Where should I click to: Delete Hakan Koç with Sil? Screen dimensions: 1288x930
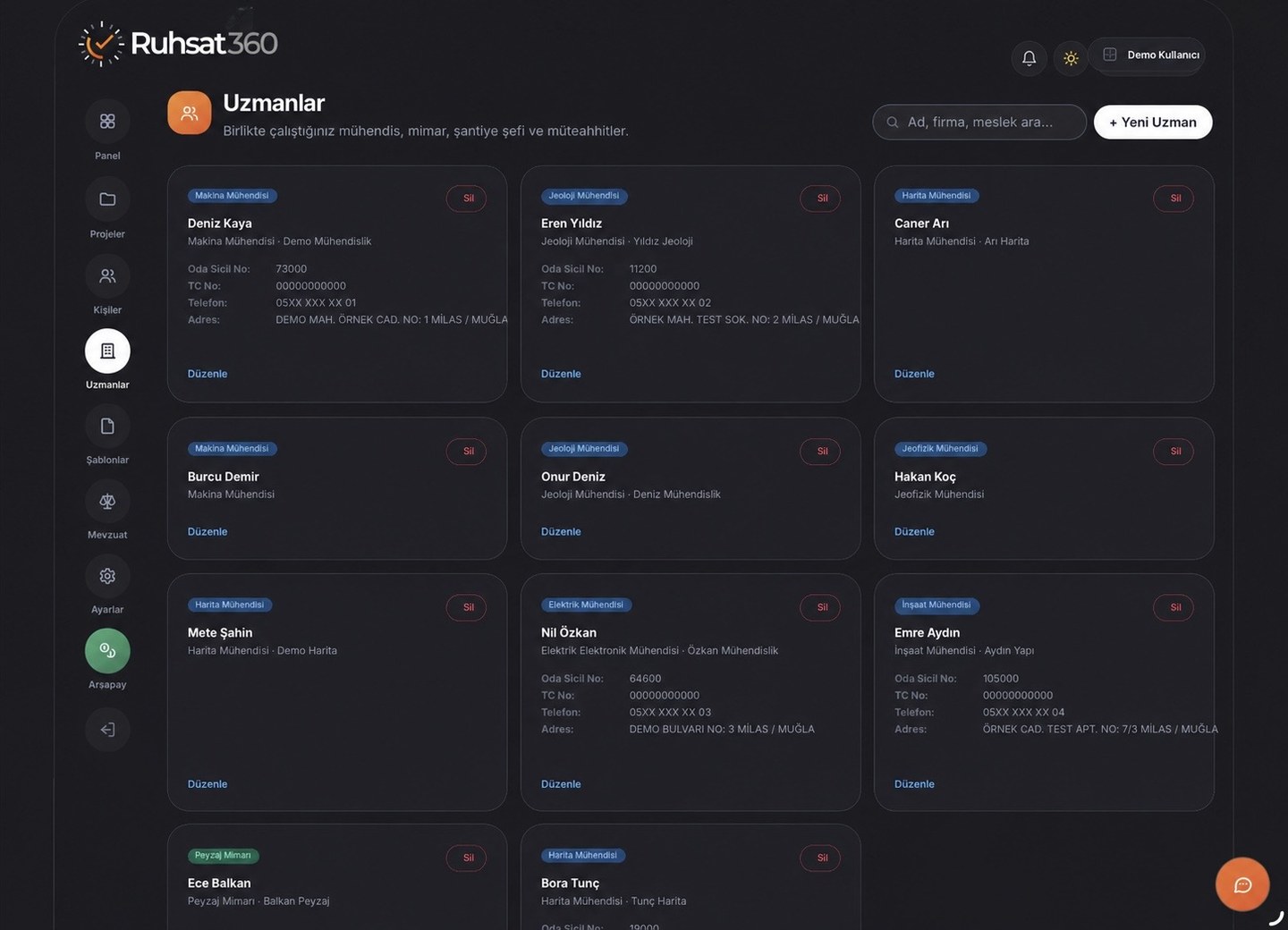click(x=1174, y=452)
